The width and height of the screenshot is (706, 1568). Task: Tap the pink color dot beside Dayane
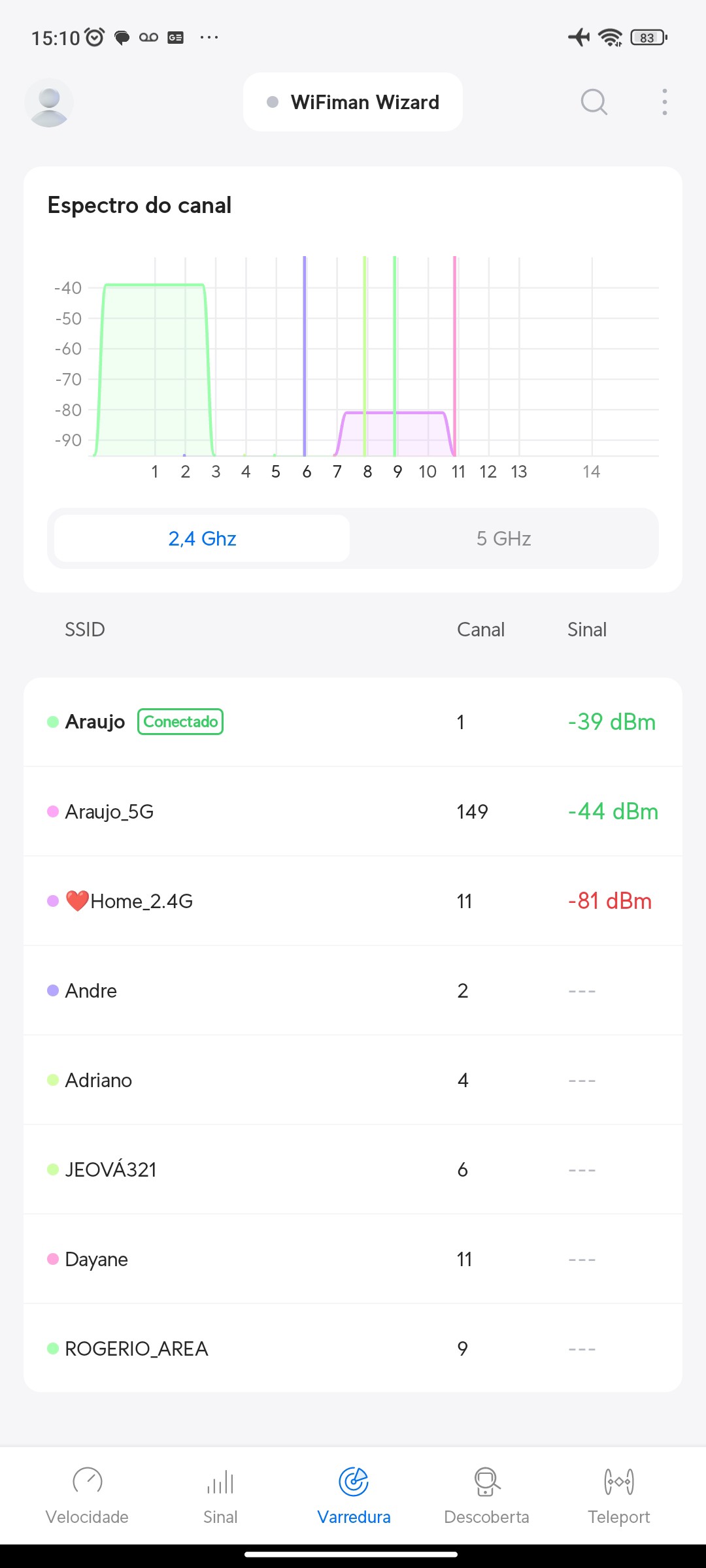(53, 1259)
